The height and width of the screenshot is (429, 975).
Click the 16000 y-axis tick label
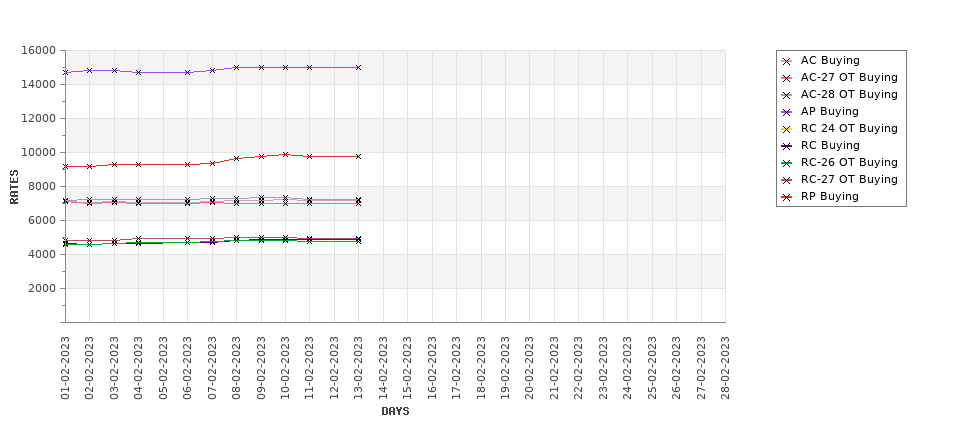point(40,50)
